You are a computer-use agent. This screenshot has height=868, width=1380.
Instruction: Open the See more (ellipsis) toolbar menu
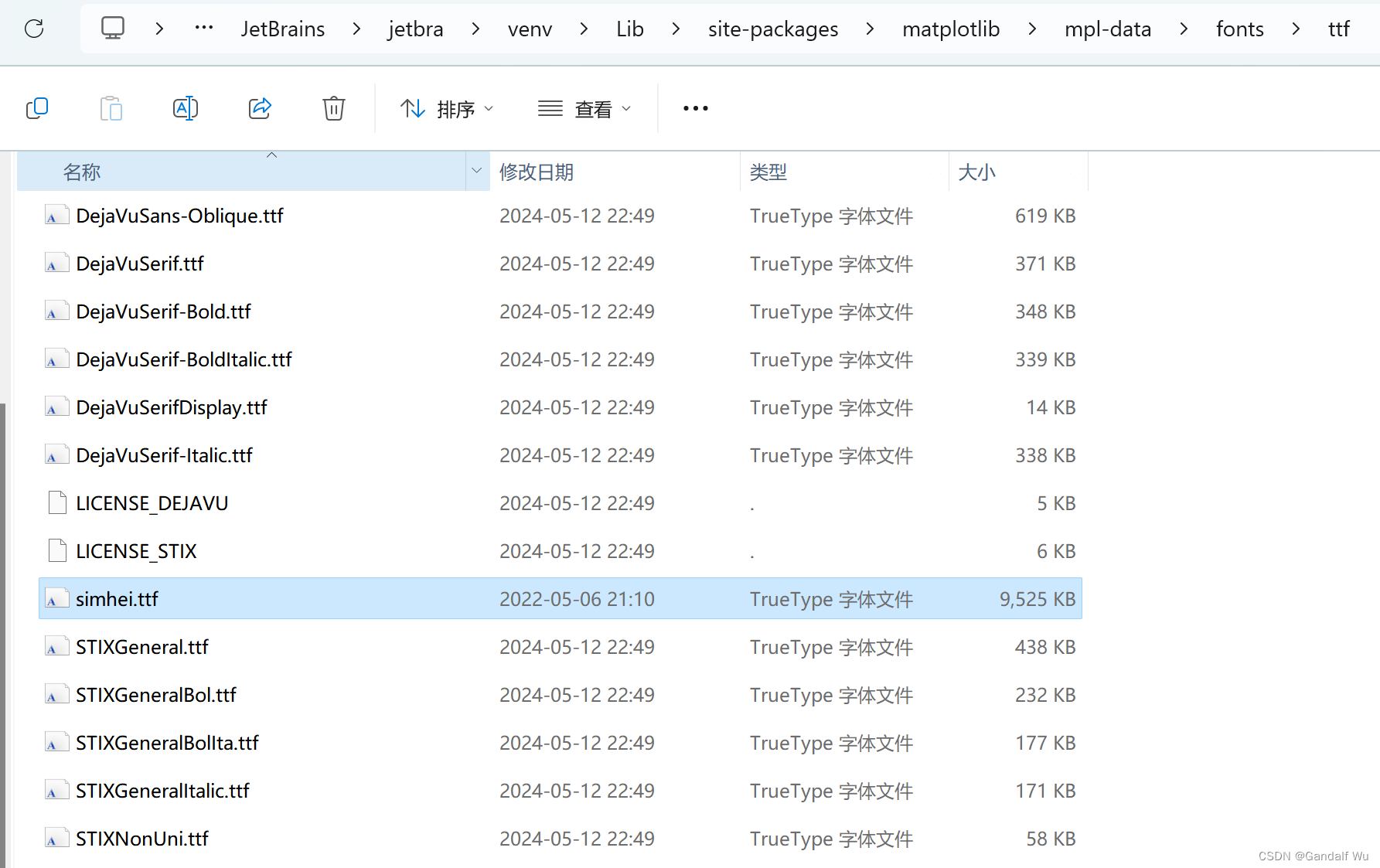[694, 108]
